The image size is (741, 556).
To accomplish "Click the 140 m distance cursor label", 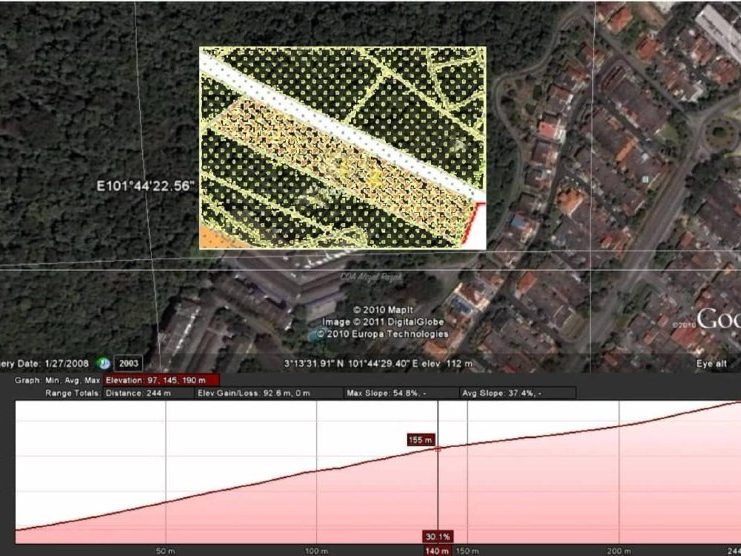I will [438, 551].
